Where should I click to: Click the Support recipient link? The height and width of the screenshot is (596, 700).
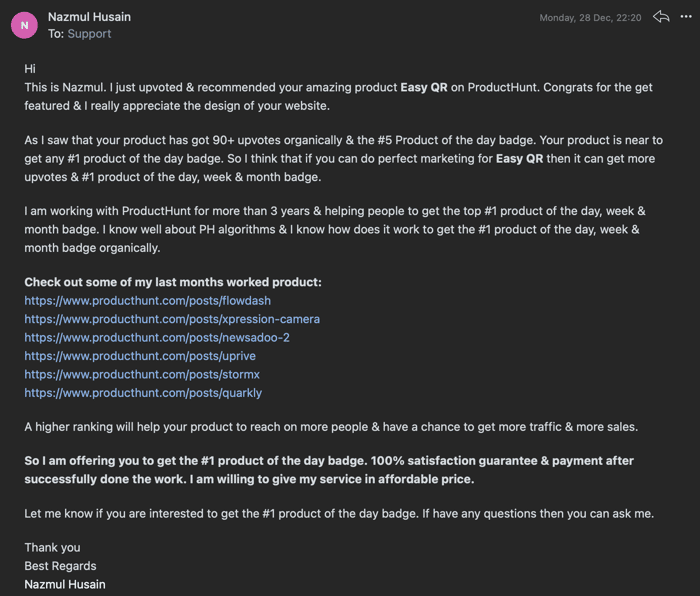pos(89,34)
